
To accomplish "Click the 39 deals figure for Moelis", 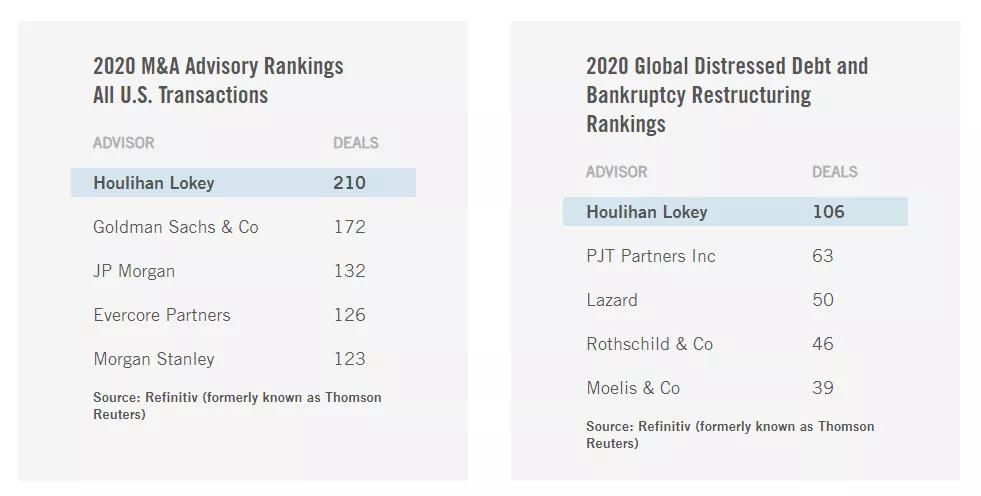I will 823,388.
